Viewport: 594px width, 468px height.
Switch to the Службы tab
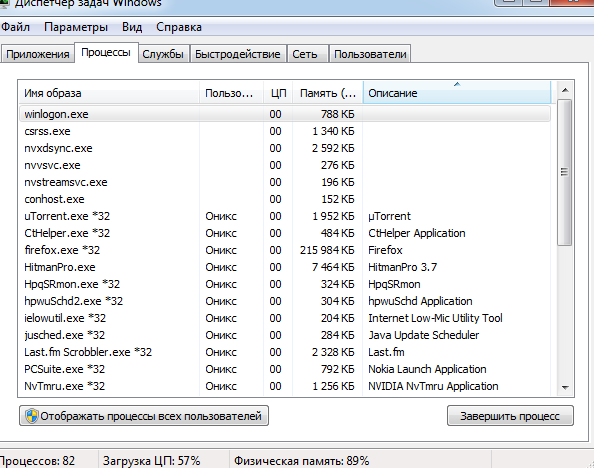[x=163, y=54]
